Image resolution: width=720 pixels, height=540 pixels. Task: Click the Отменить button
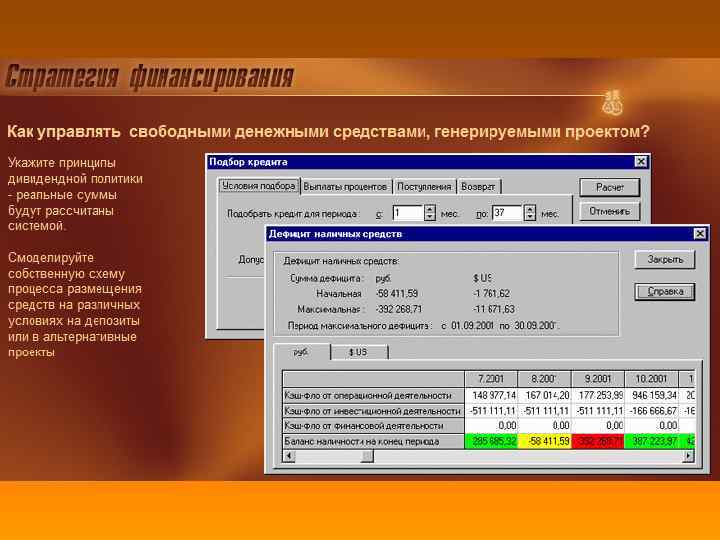point(609,211)
